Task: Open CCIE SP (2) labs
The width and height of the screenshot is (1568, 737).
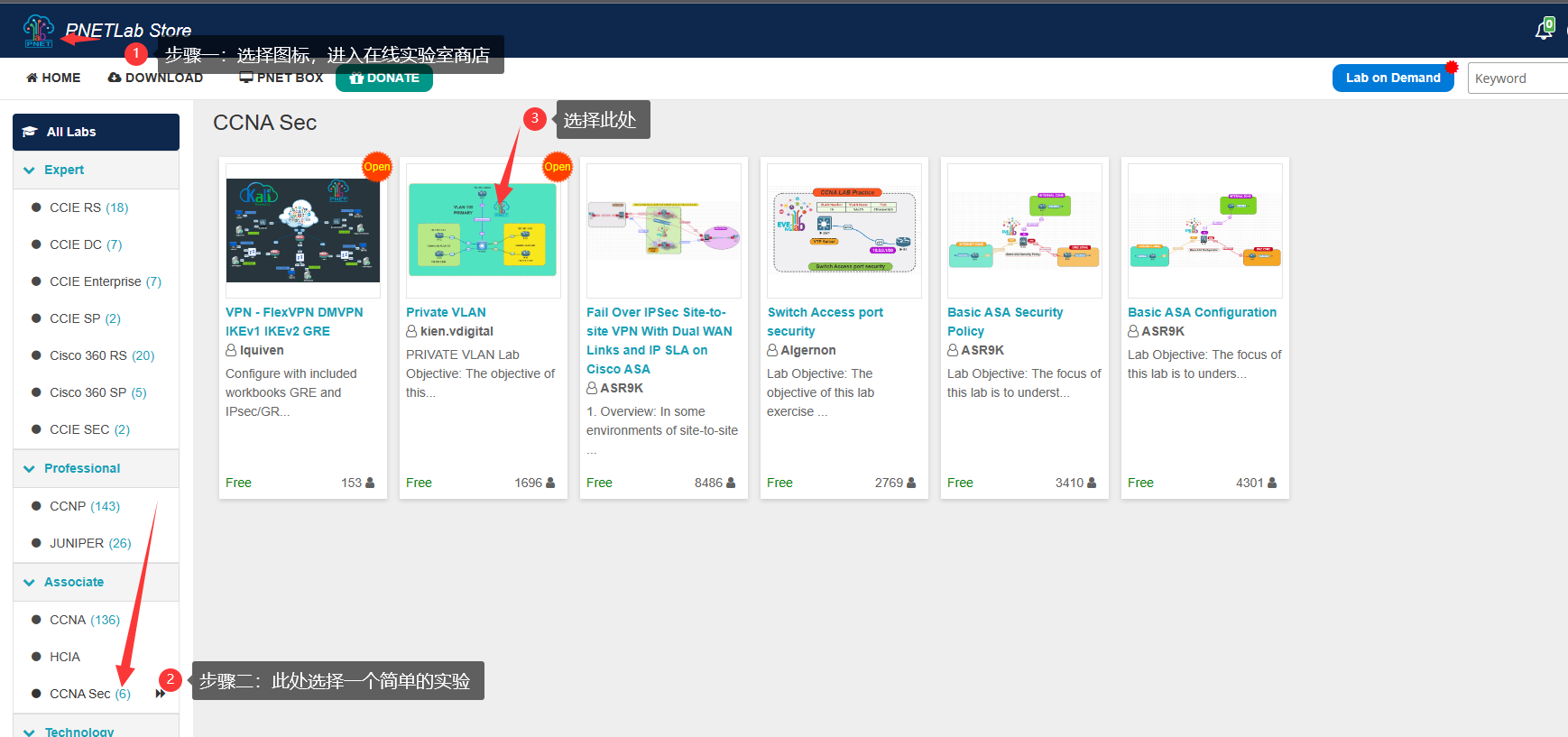Action: click(x=85, y=318)
